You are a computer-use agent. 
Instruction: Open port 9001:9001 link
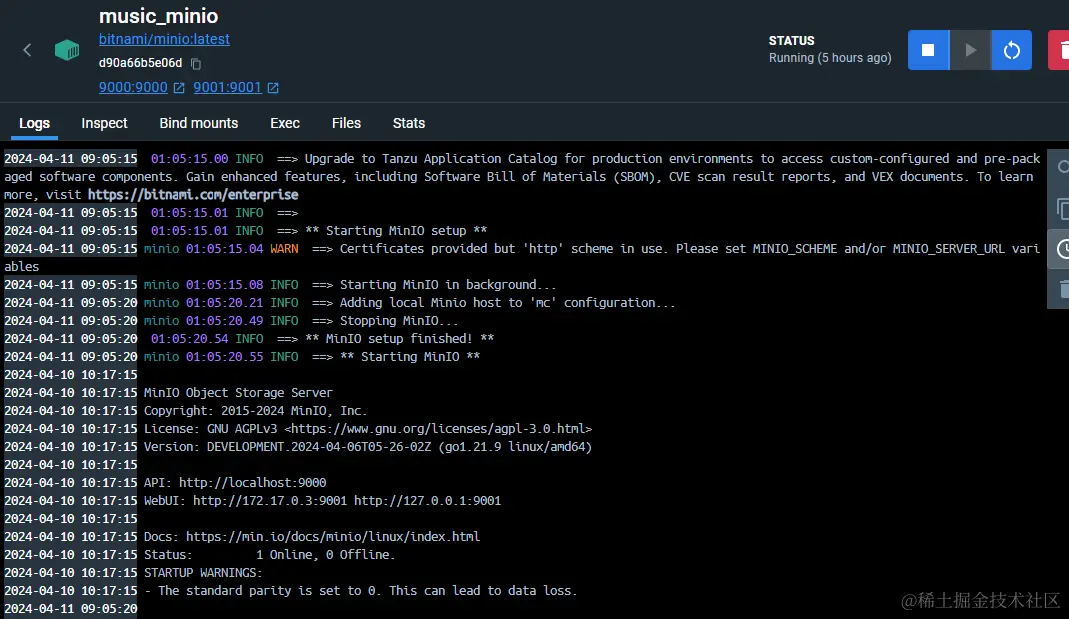228,87
